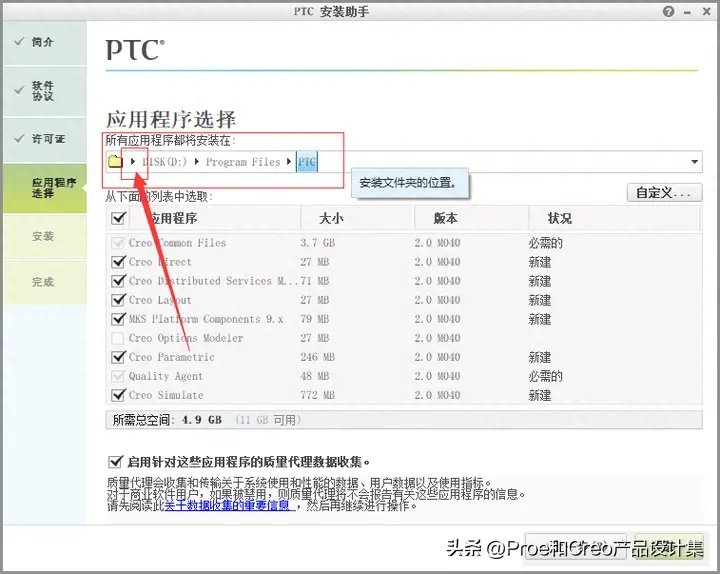Viewport: 720px width, 574px height.
Task: Expand the arrow before Program Files
Action: pos(197,161)
